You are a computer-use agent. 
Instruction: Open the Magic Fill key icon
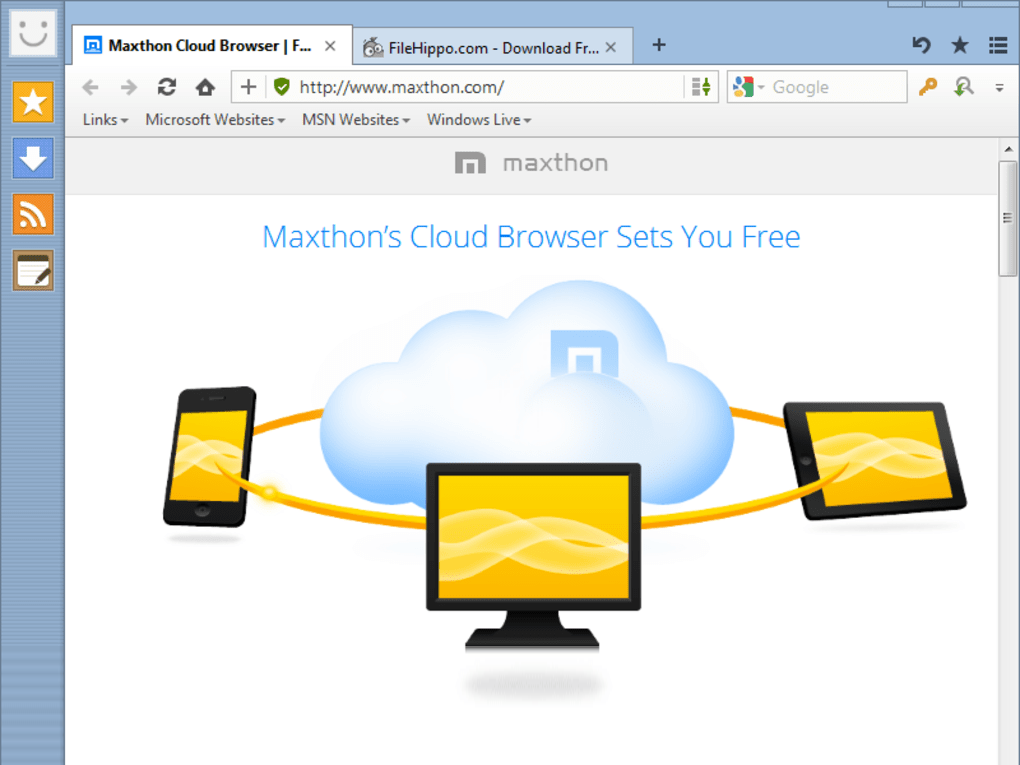(x=928, y=87)
